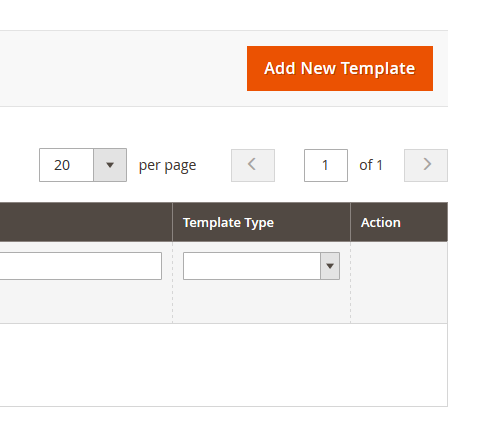This screenshot has height=443, width=478.
Task: Sort by the Template Type column header
Action: (x=228, y=222)
